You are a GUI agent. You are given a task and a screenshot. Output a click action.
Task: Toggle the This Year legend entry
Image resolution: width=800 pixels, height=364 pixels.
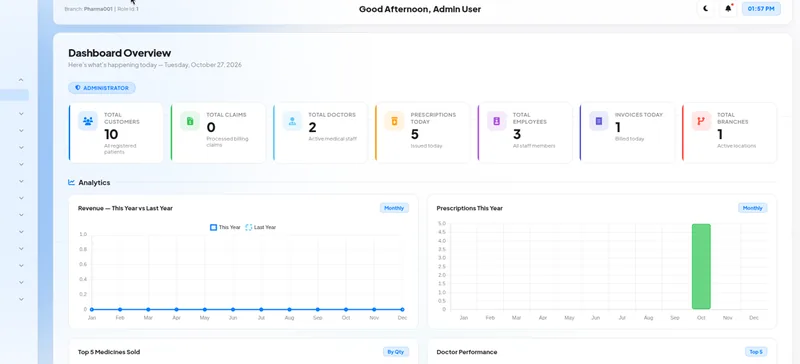pyautogui.click(x=225, y=227)
